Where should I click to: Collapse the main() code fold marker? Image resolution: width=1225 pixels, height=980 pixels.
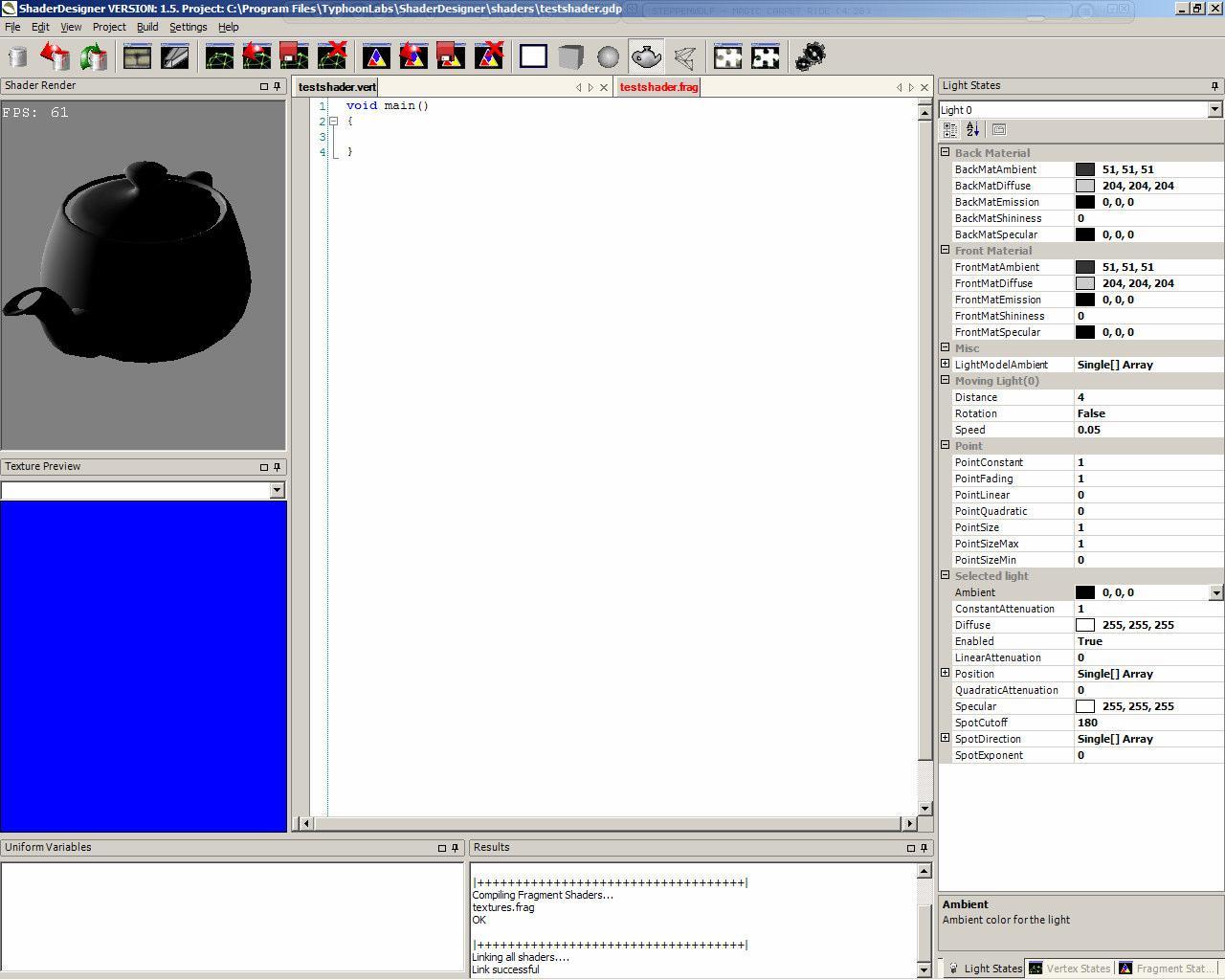[333, 121]
